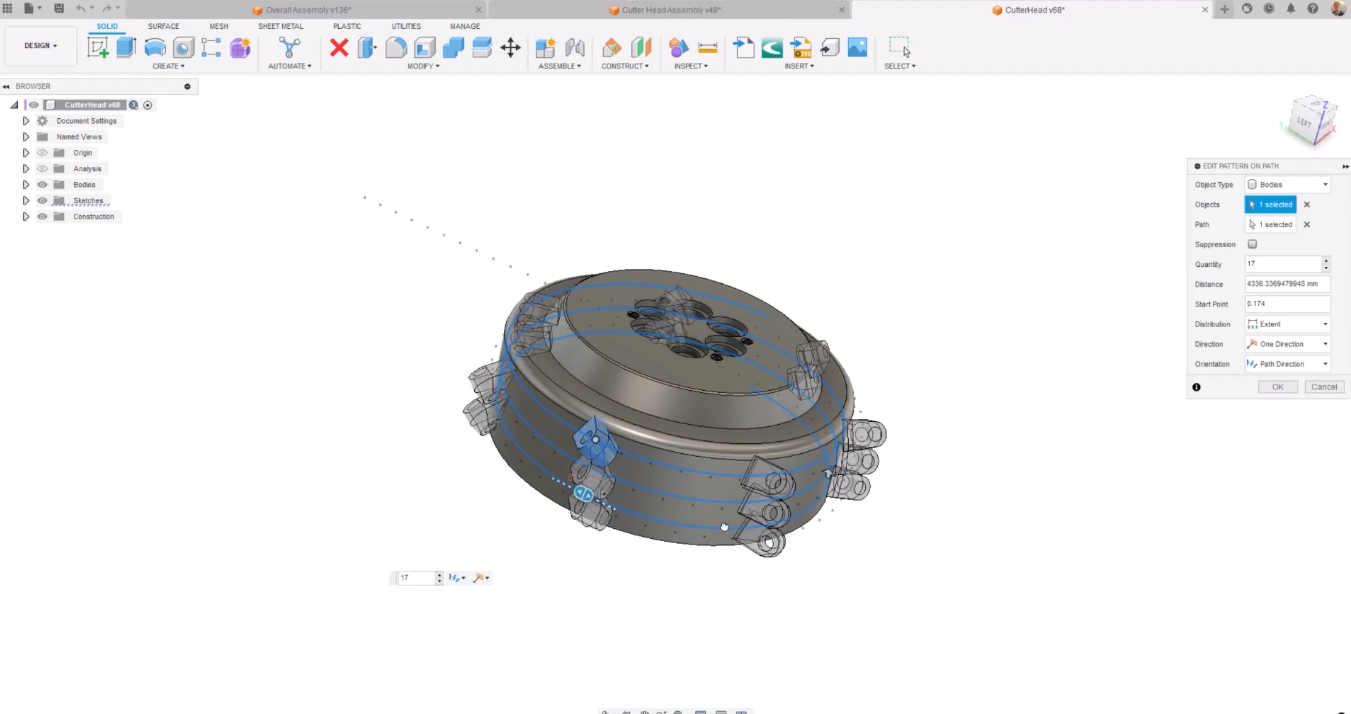
Task: Show the Origin folder with eye icon
Action: point(42,153)
